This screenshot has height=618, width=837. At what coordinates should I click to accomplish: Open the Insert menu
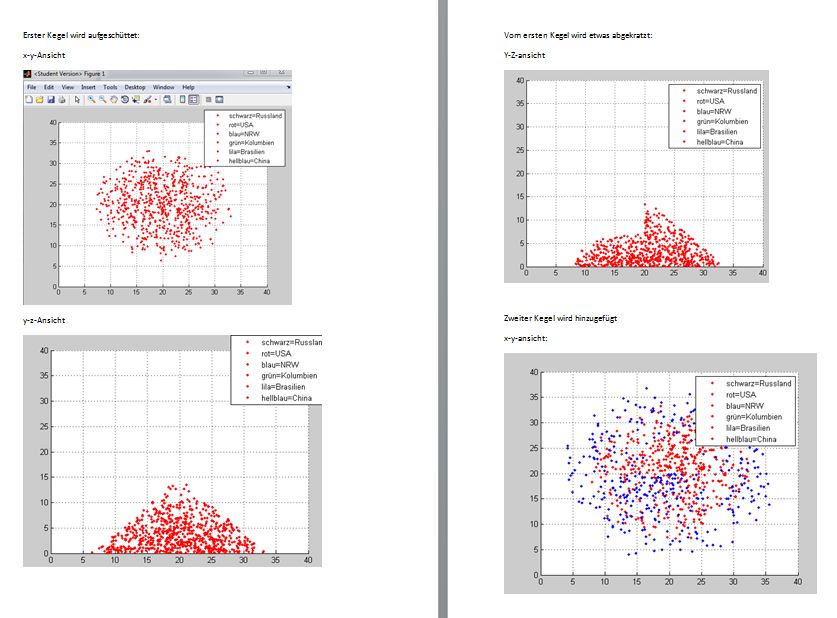click(88, 87)
